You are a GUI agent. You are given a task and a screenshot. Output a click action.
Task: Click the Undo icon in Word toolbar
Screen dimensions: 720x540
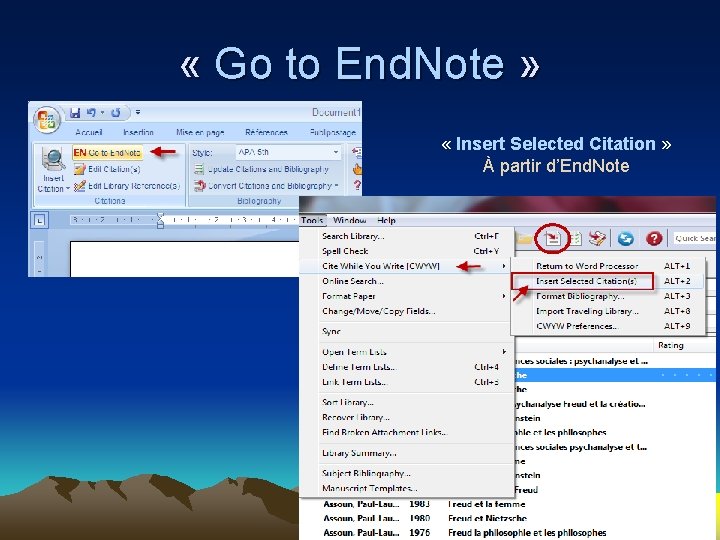[x=91, y=112]
